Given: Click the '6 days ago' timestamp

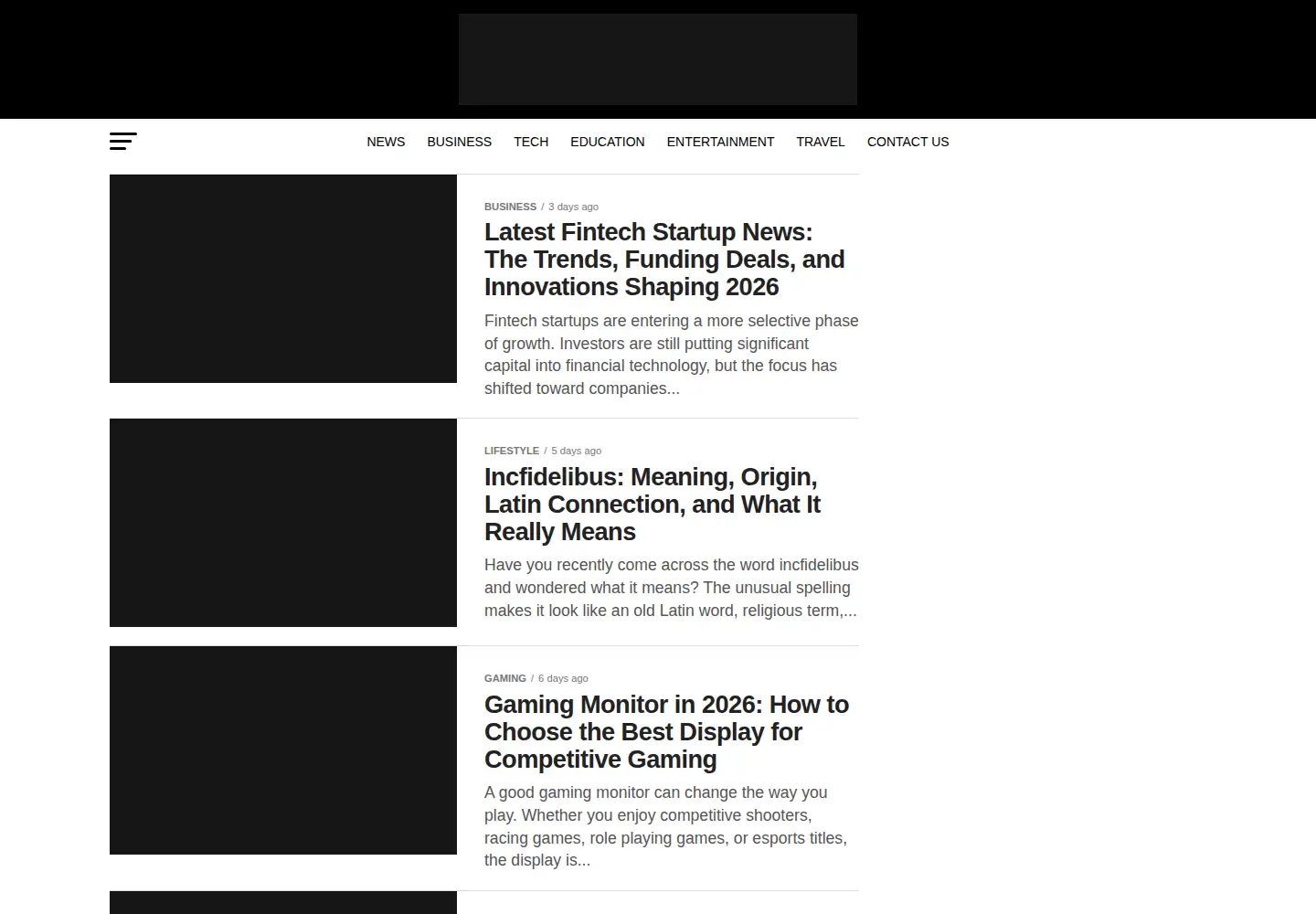Looking at the screenshot, I should [x=563, y=678].
